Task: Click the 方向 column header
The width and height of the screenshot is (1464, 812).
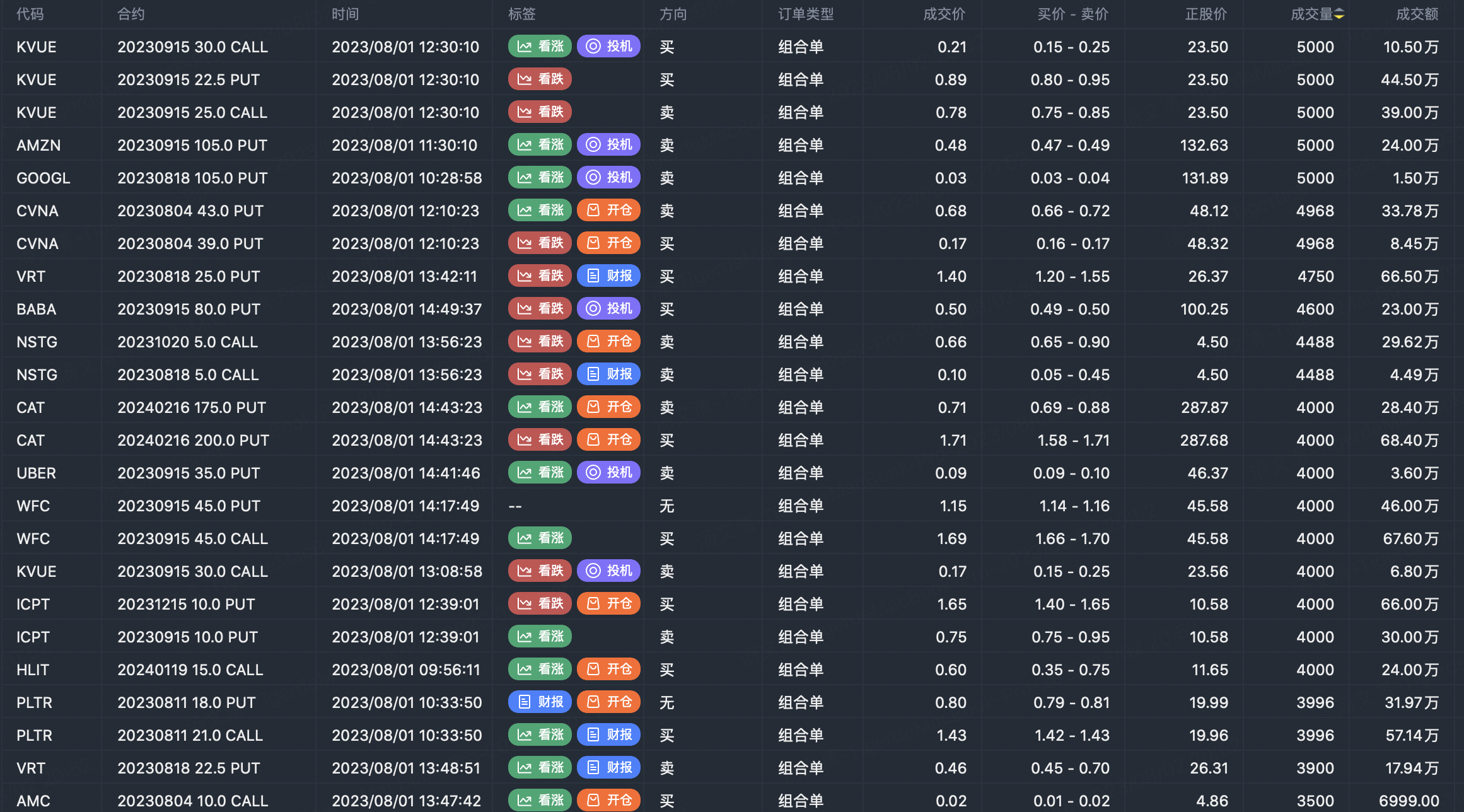Action: pos(673,14)
